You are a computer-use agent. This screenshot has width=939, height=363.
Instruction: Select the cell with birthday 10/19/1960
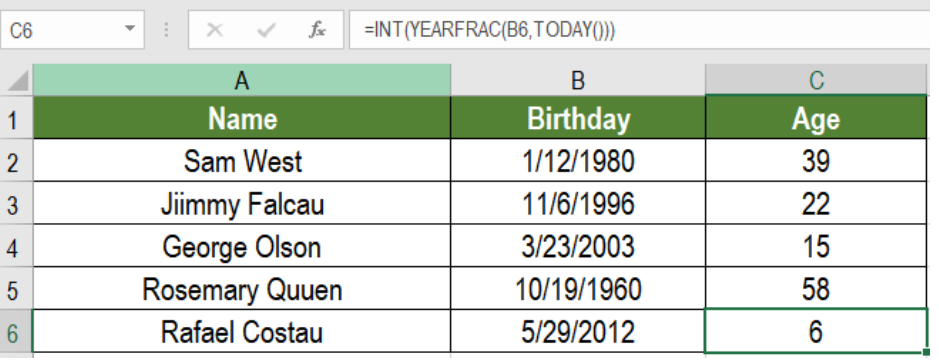tap(577, 289)
